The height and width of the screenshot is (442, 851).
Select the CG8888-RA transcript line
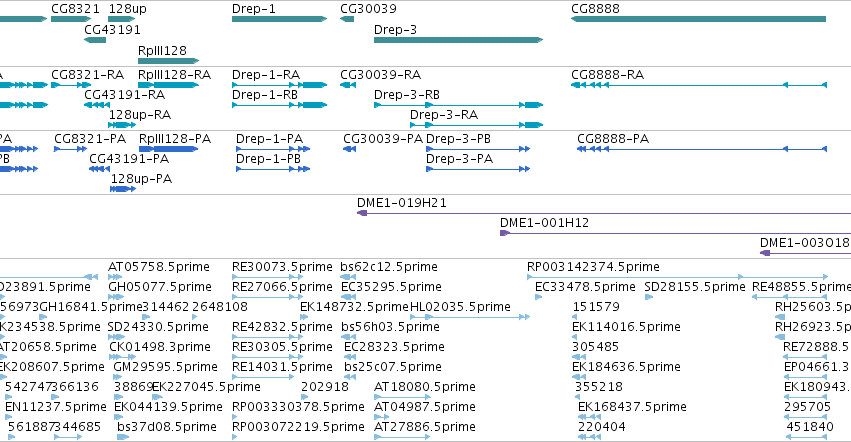tap(699, 85)
